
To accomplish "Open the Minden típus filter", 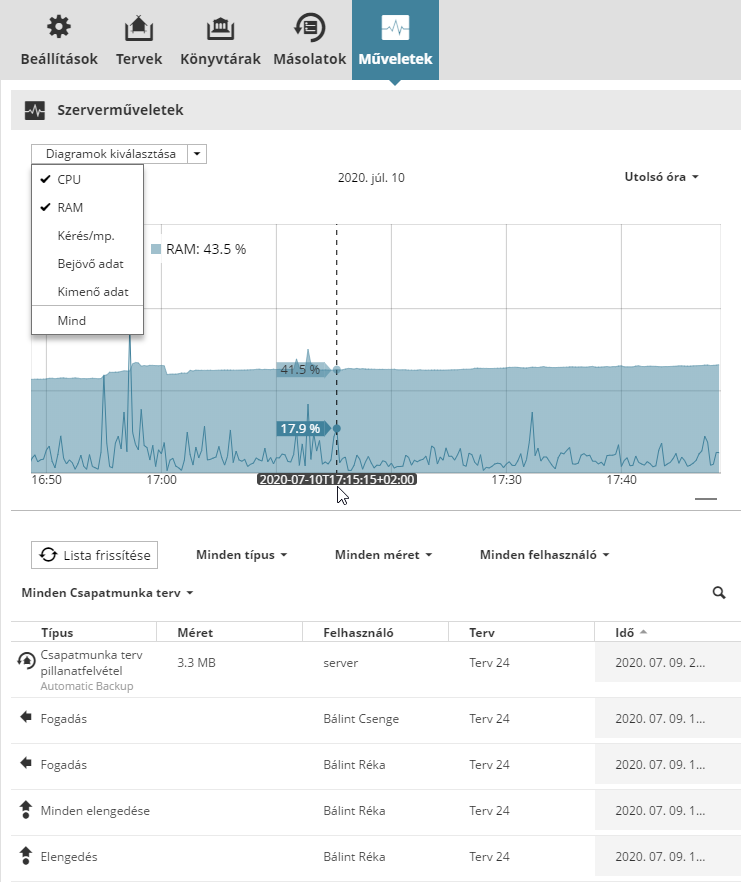I will pyautogui.click(x=241, y=554).
